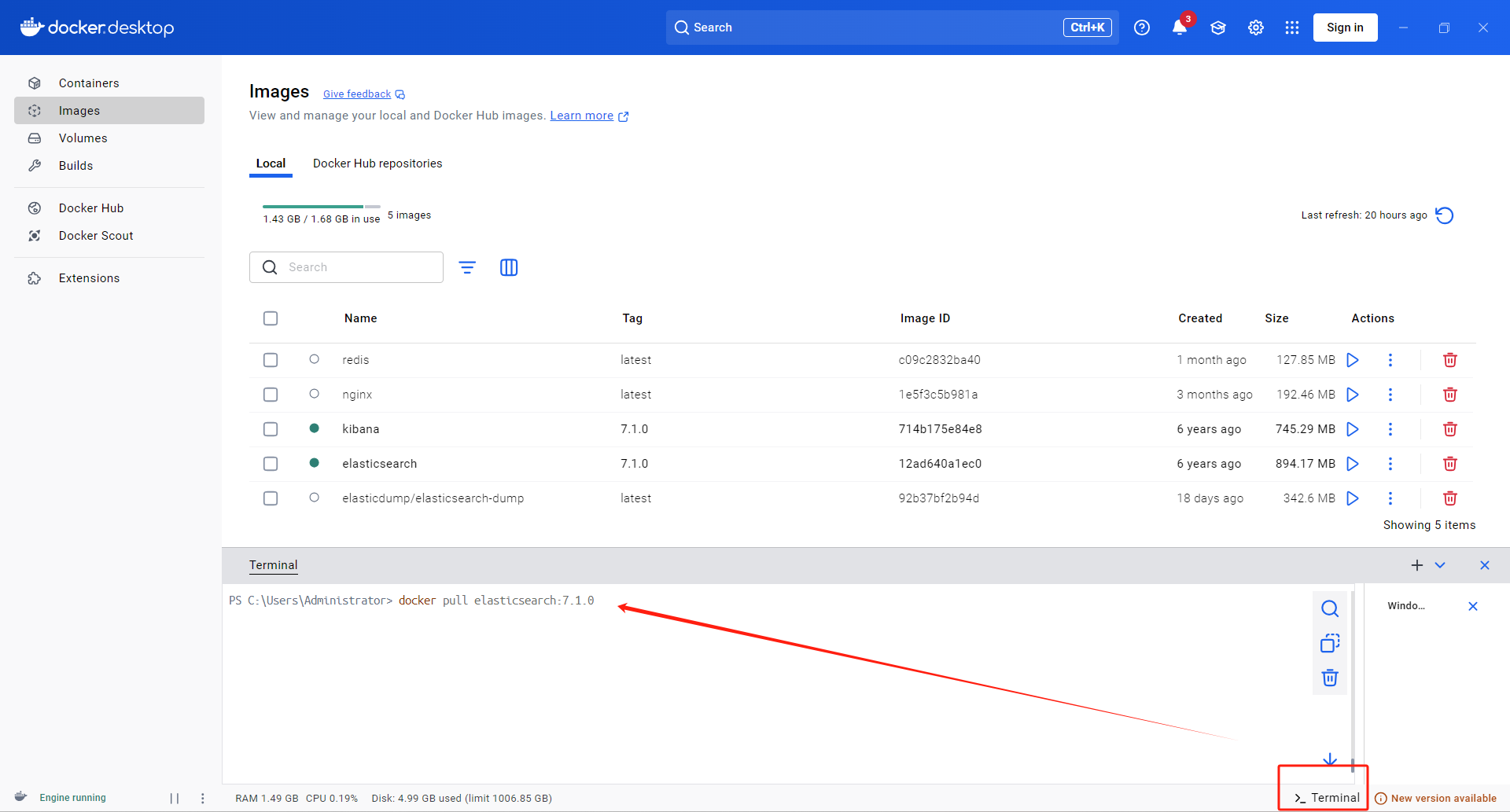
Task: Click New version available notice
Action: (x=1436, y=799)
